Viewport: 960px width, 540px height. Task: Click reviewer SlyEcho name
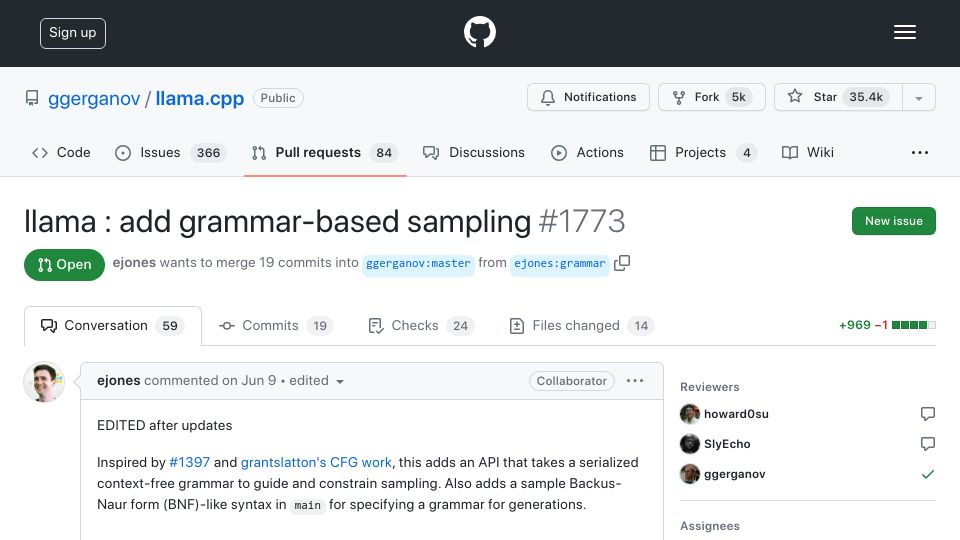[x=727, y=444]
